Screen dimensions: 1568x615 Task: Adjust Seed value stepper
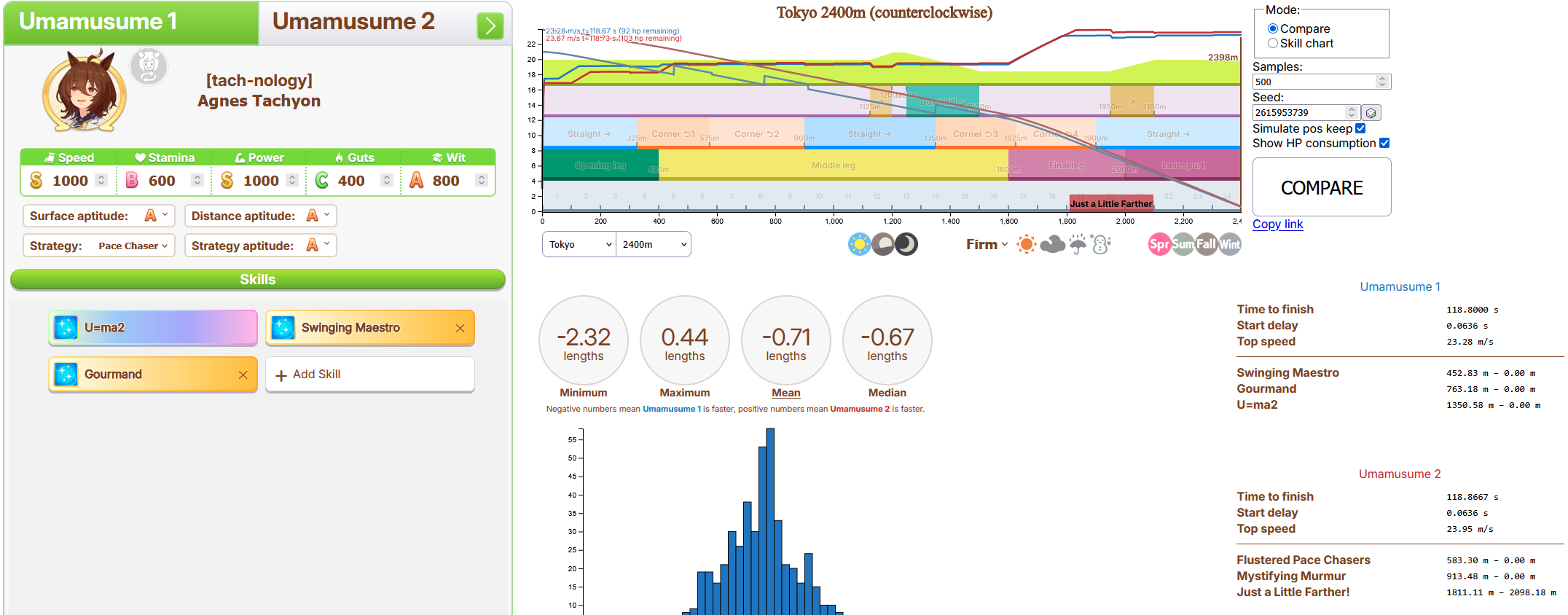[1352, 112]
